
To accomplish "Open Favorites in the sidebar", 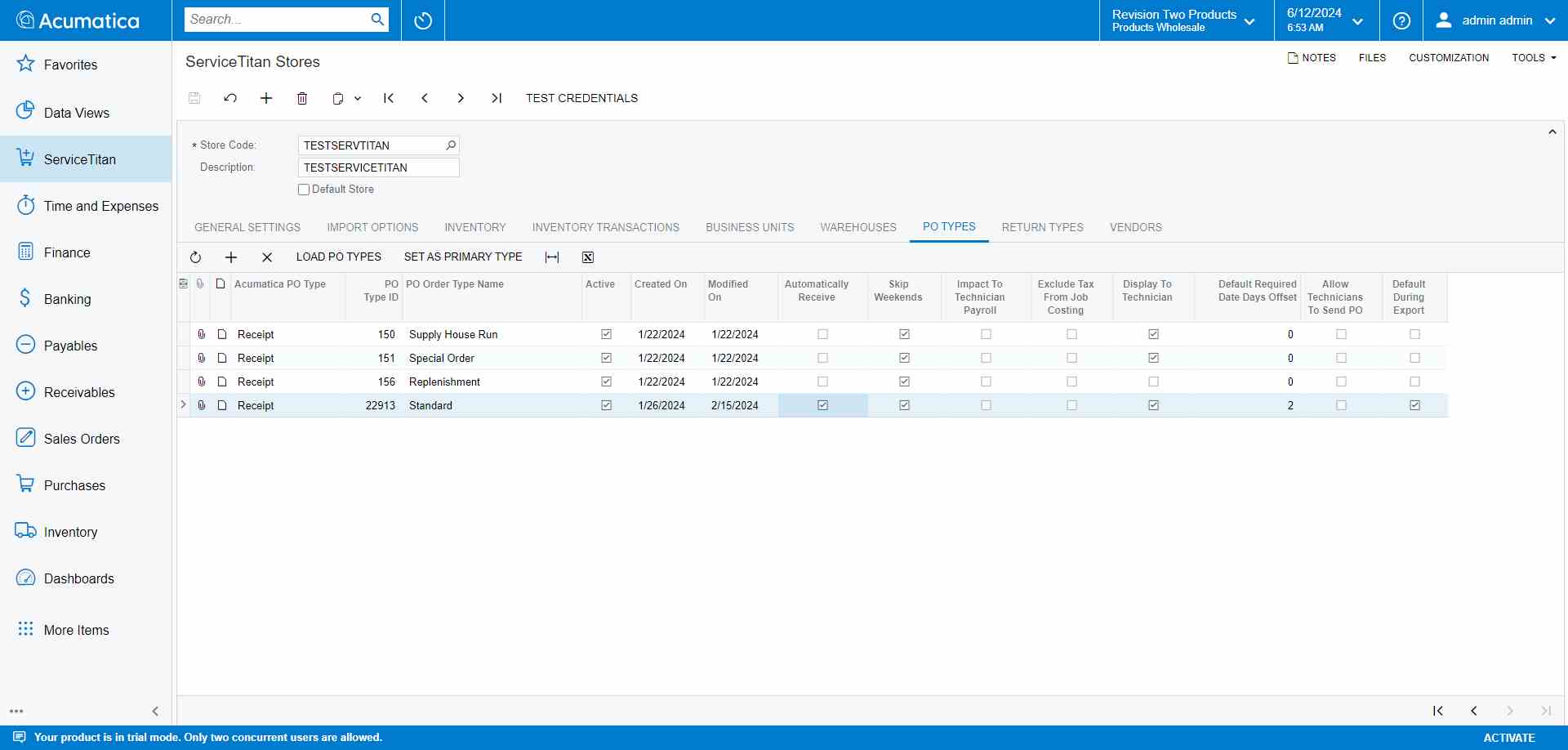I will [x=86, y=65].
